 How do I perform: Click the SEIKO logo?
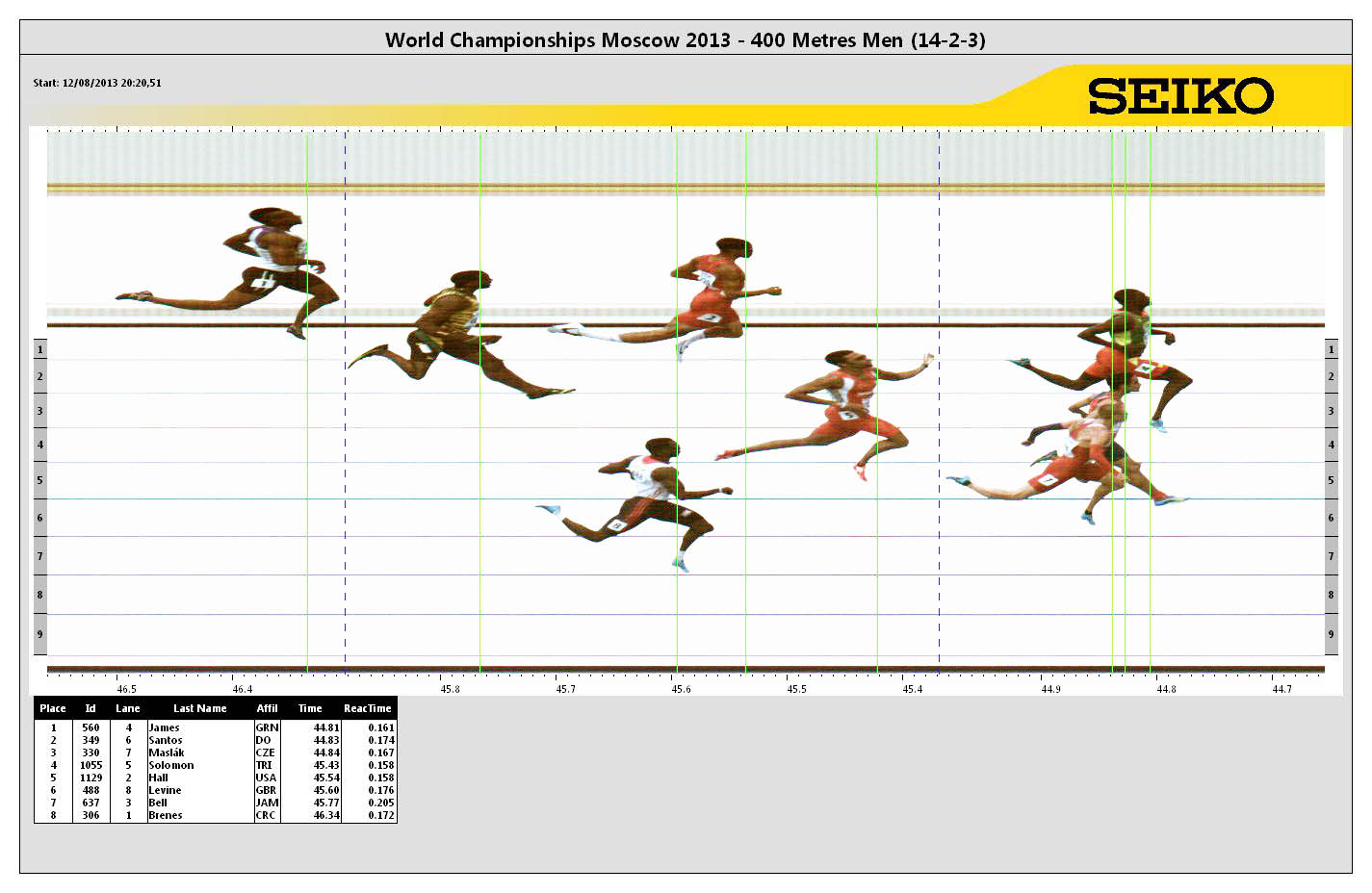pyautogui.click(x=1180, y=96)
